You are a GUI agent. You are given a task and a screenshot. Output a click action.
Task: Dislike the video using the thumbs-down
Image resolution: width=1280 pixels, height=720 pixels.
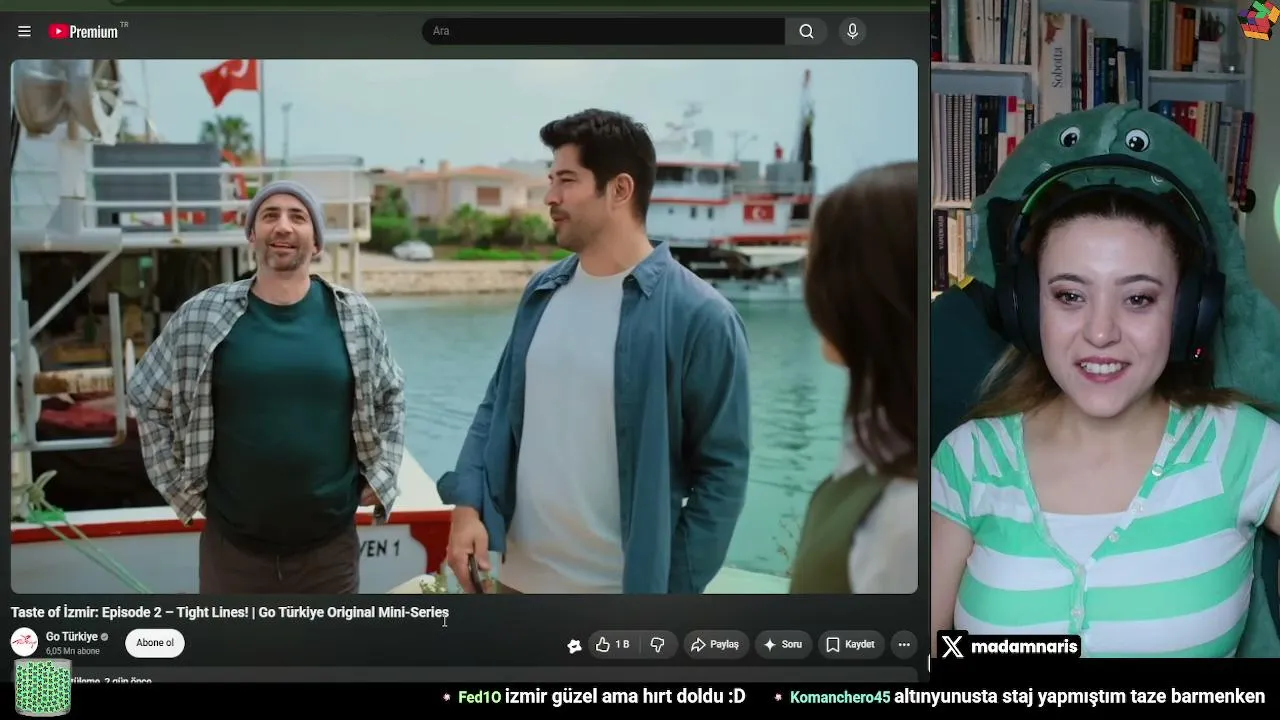[657, 645]
